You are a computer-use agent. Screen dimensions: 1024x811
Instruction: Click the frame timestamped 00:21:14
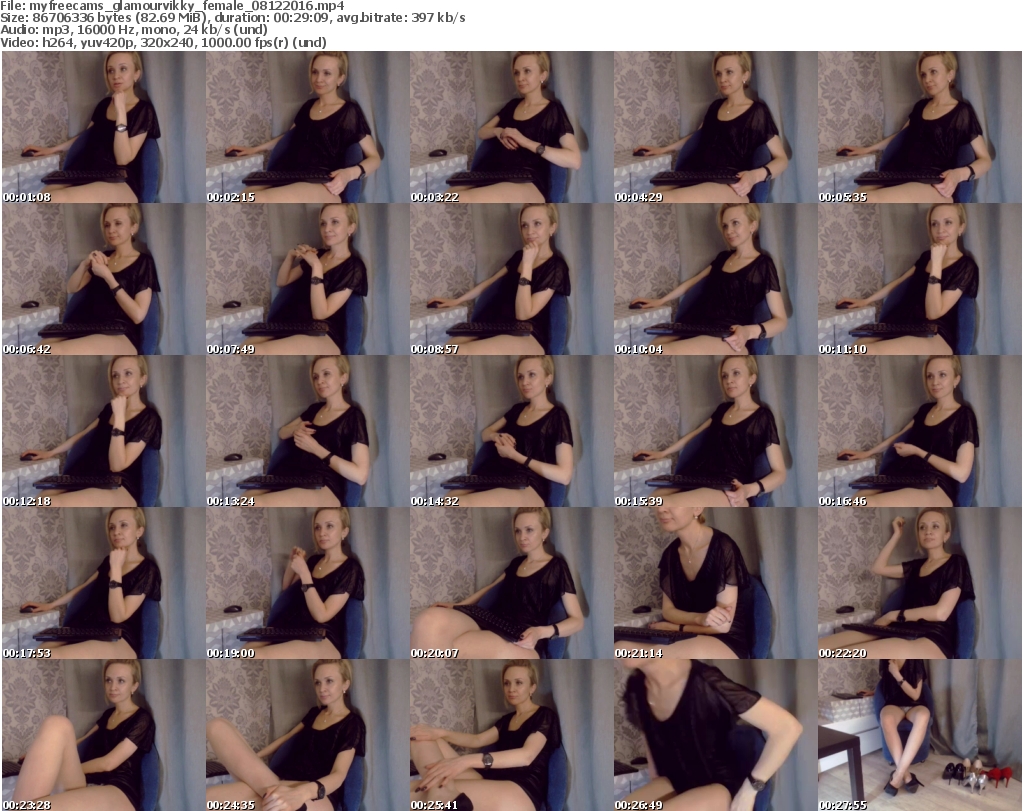[x=715, y=583]
